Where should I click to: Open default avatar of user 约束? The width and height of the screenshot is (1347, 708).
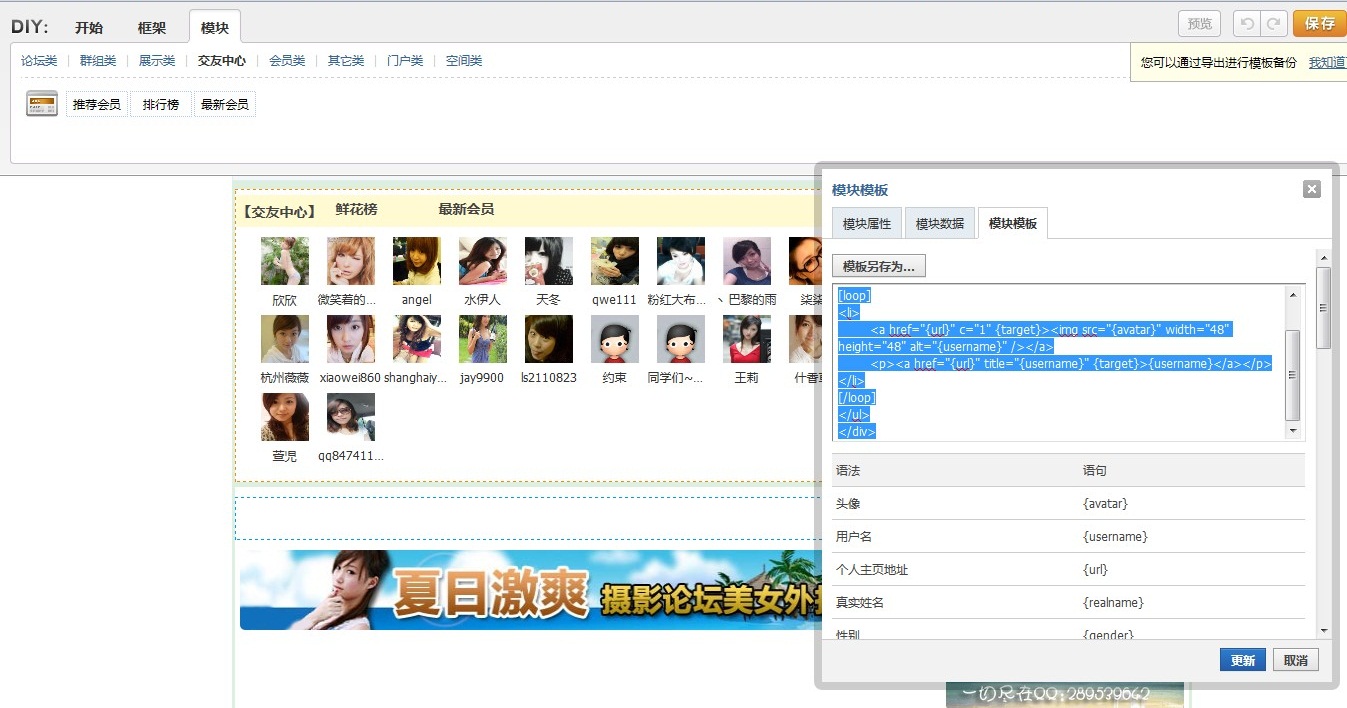pos(615,339)
